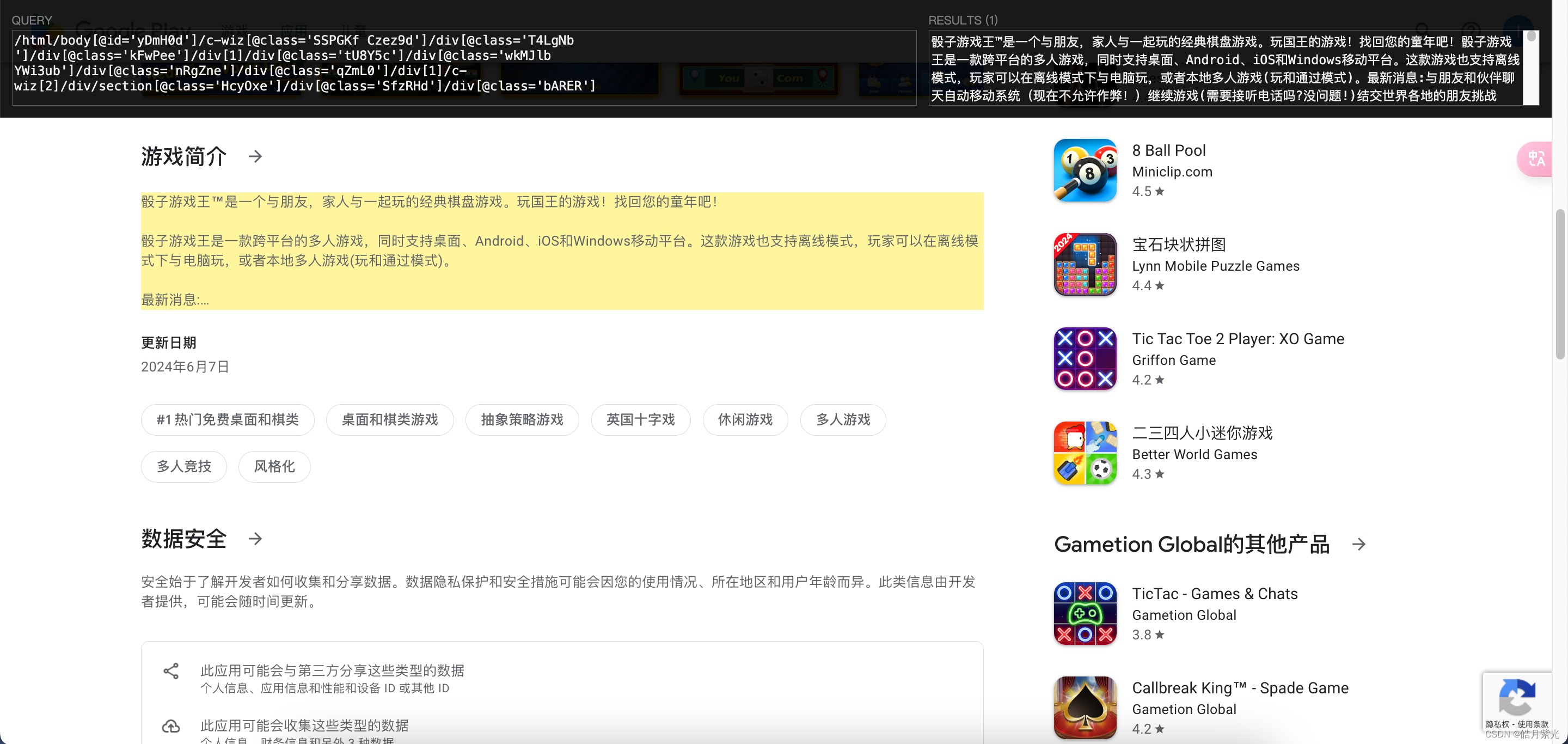This screenshot has height=744, width=1568.
Task: Click the #1 热门免费桌面和棋类 chip
Action: pos(228,419)
